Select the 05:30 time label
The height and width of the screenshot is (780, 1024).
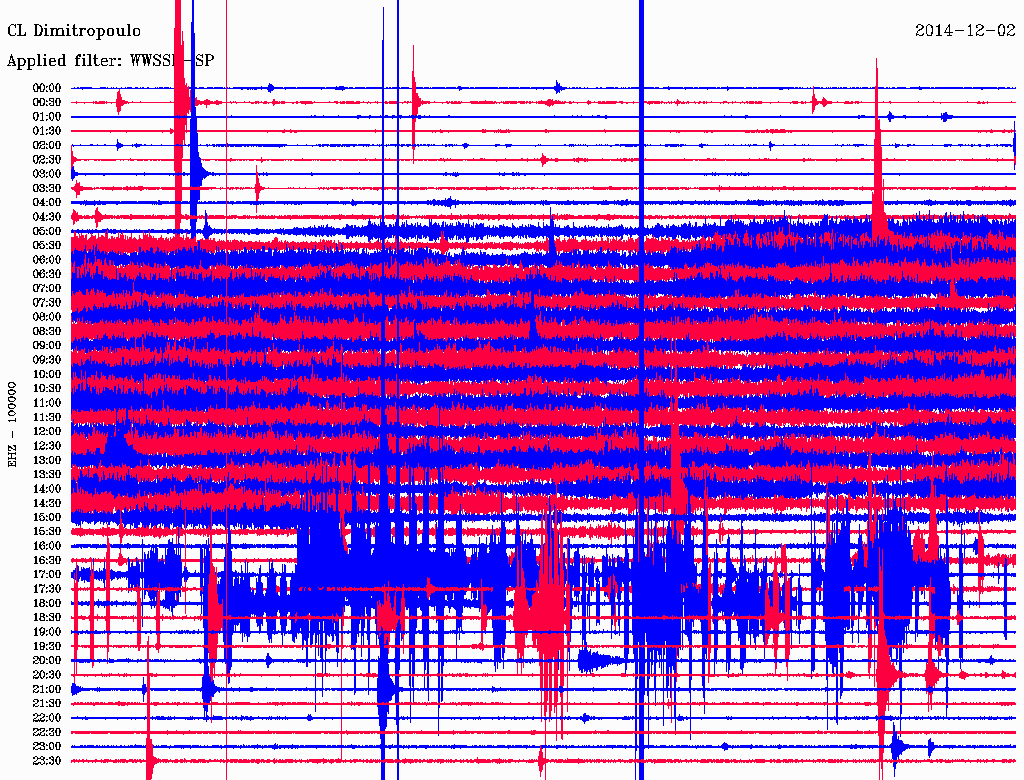click(47, 245)
